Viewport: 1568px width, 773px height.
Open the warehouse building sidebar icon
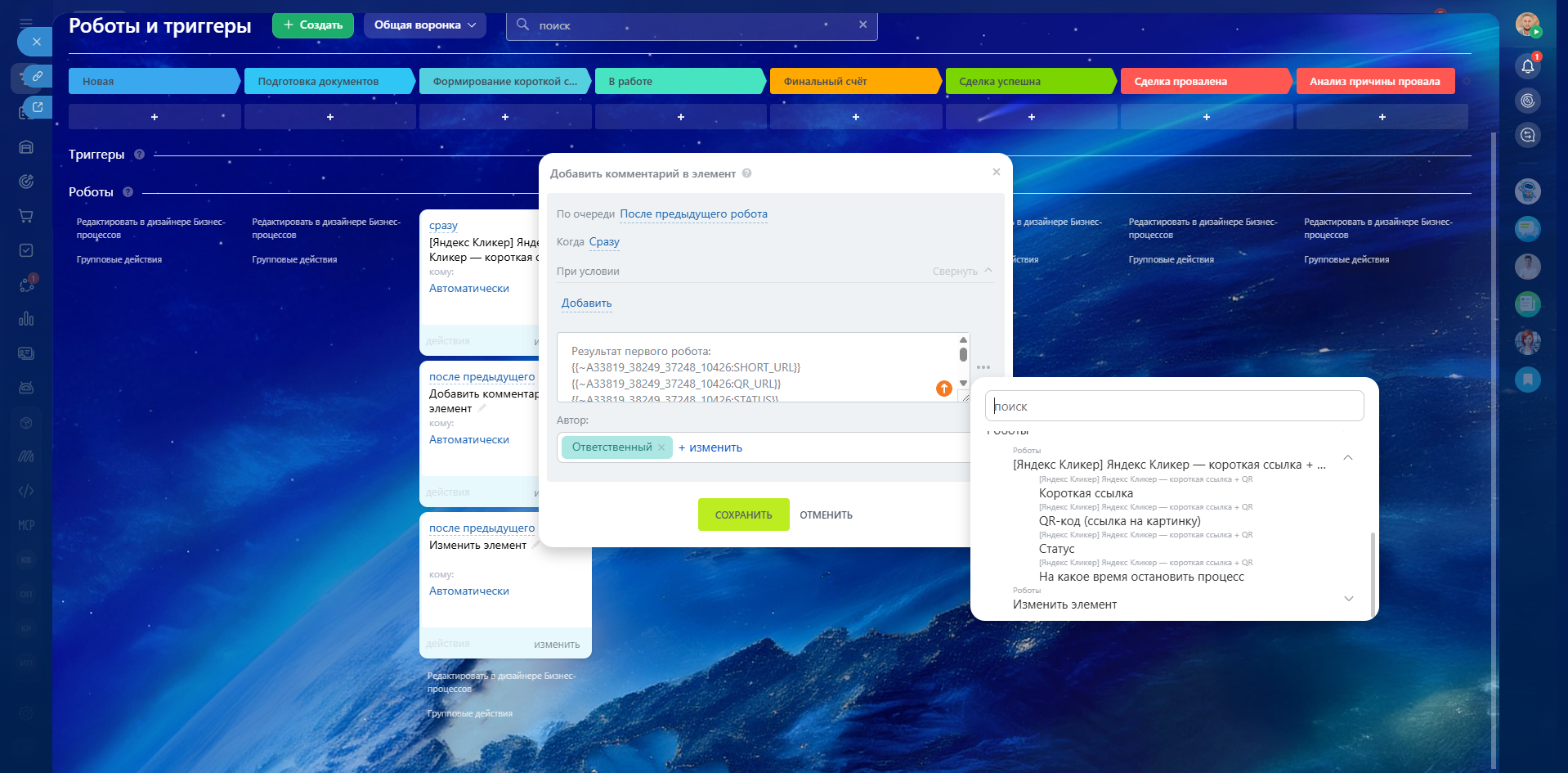(26, 147)
